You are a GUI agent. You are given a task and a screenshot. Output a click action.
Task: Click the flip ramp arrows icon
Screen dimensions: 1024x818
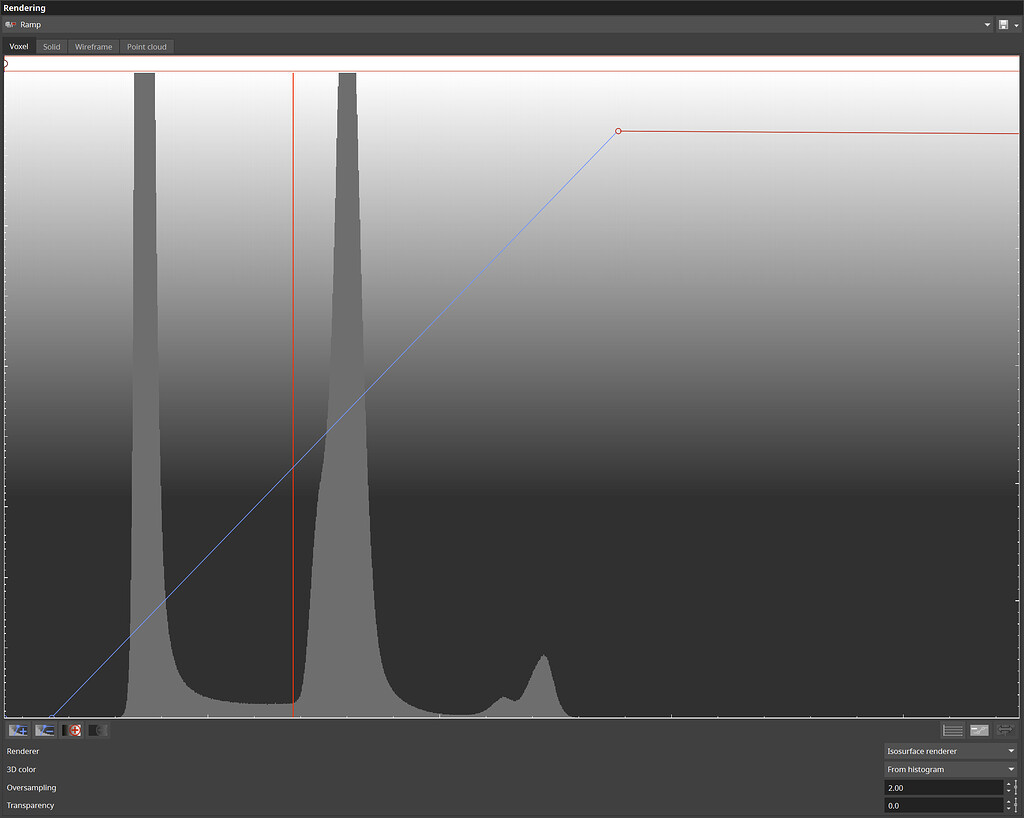point(1007,730)
